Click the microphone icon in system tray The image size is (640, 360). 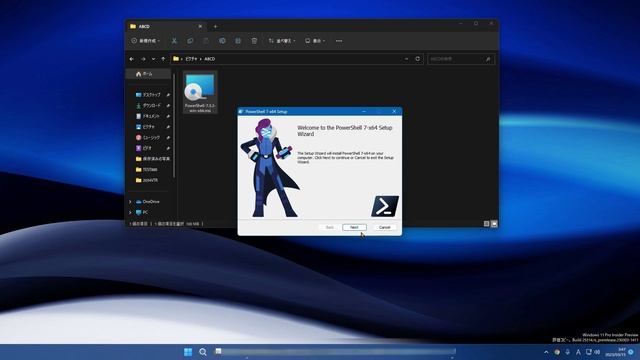567,352
